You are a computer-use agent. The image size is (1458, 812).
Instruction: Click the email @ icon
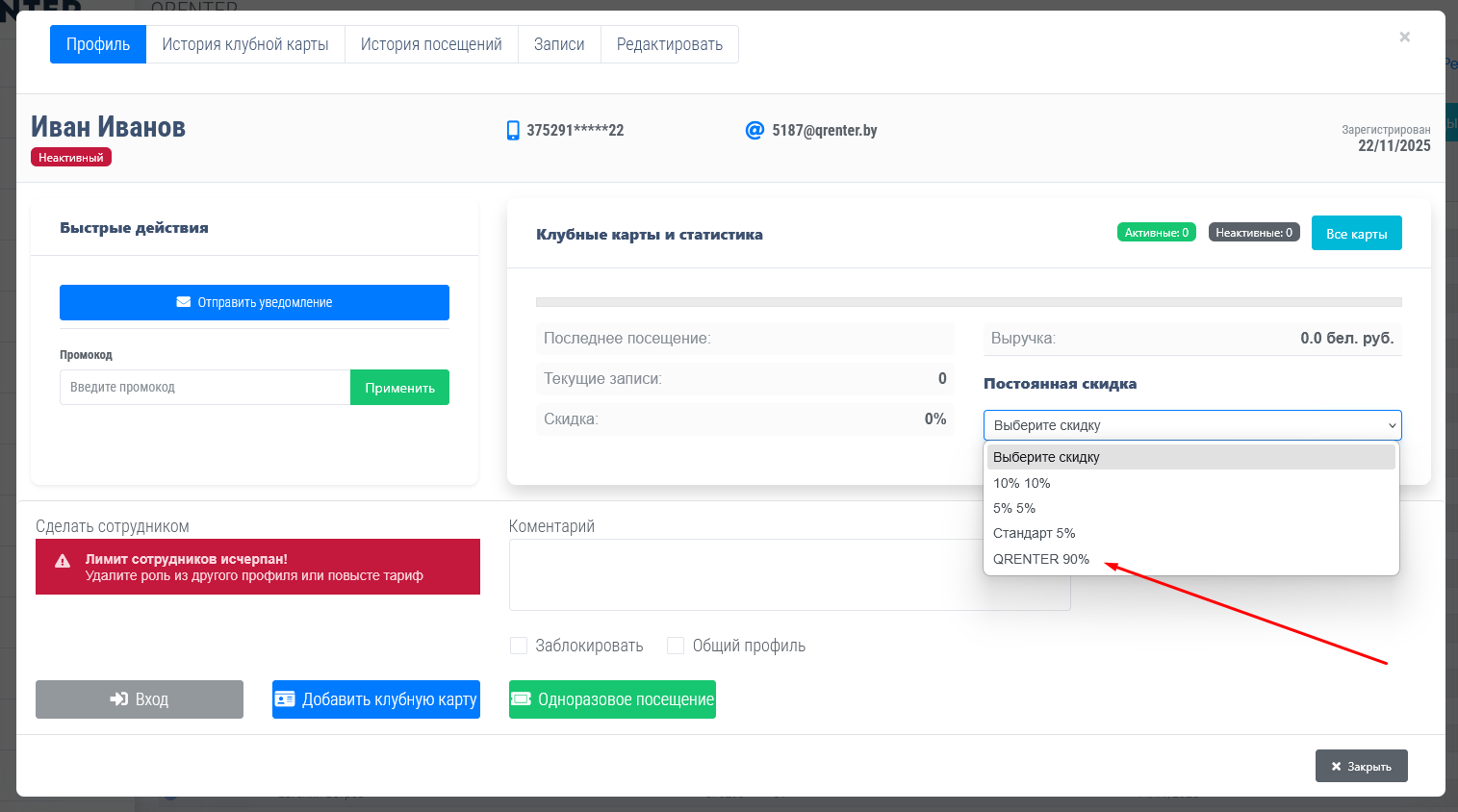[x=755, y=130]
